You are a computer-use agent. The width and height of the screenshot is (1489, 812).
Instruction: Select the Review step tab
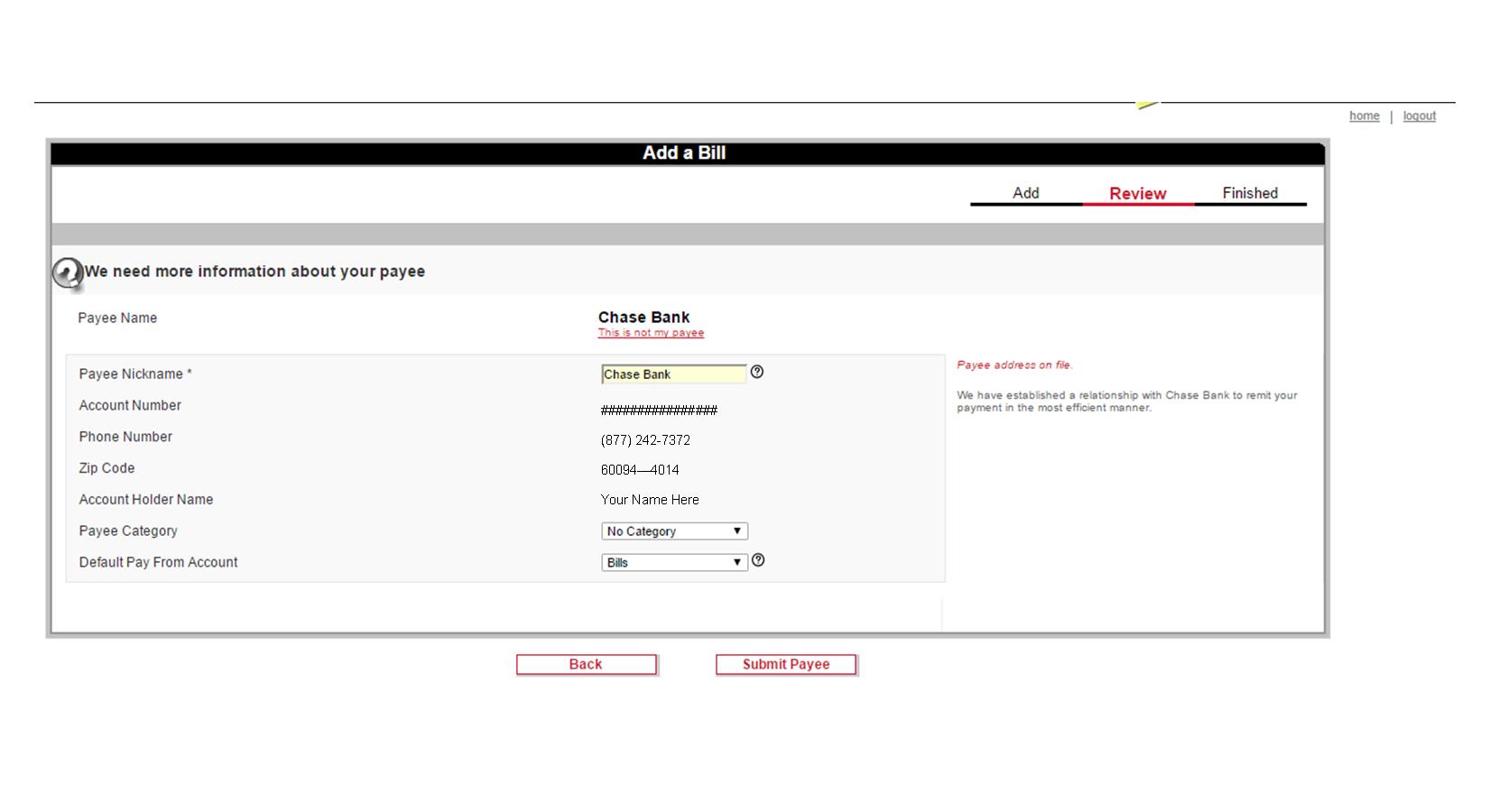point(1138,193)
